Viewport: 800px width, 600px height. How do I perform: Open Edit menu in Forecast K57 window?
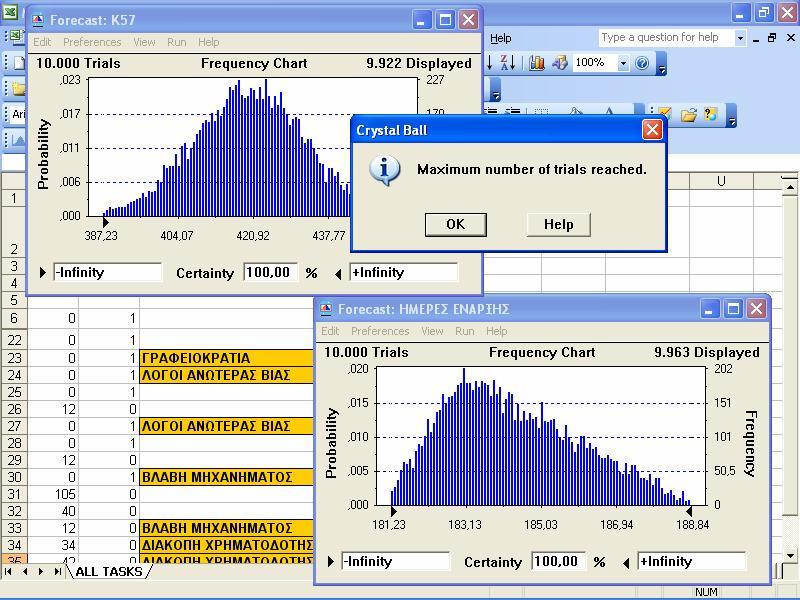click(42, 42)
